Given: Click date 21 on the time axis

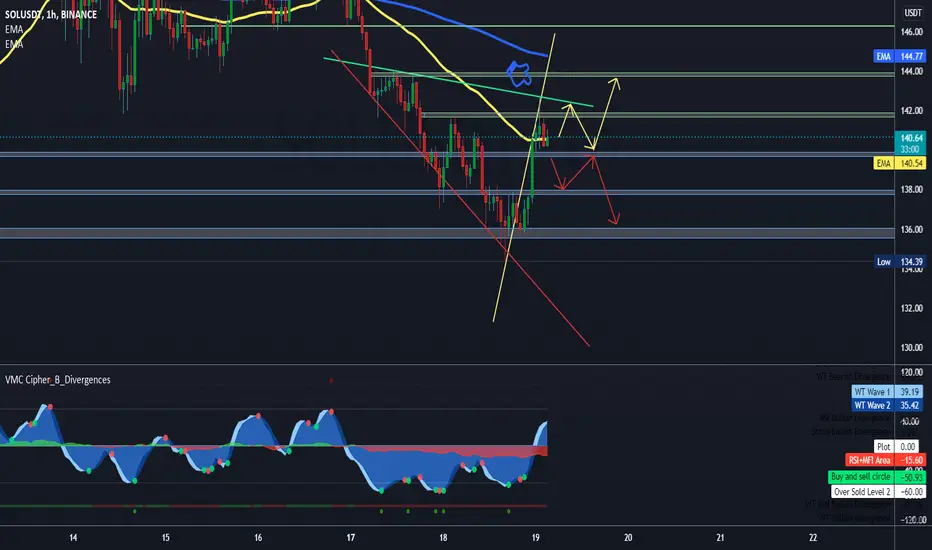Looking at the screenshot, I should [720, 538].
